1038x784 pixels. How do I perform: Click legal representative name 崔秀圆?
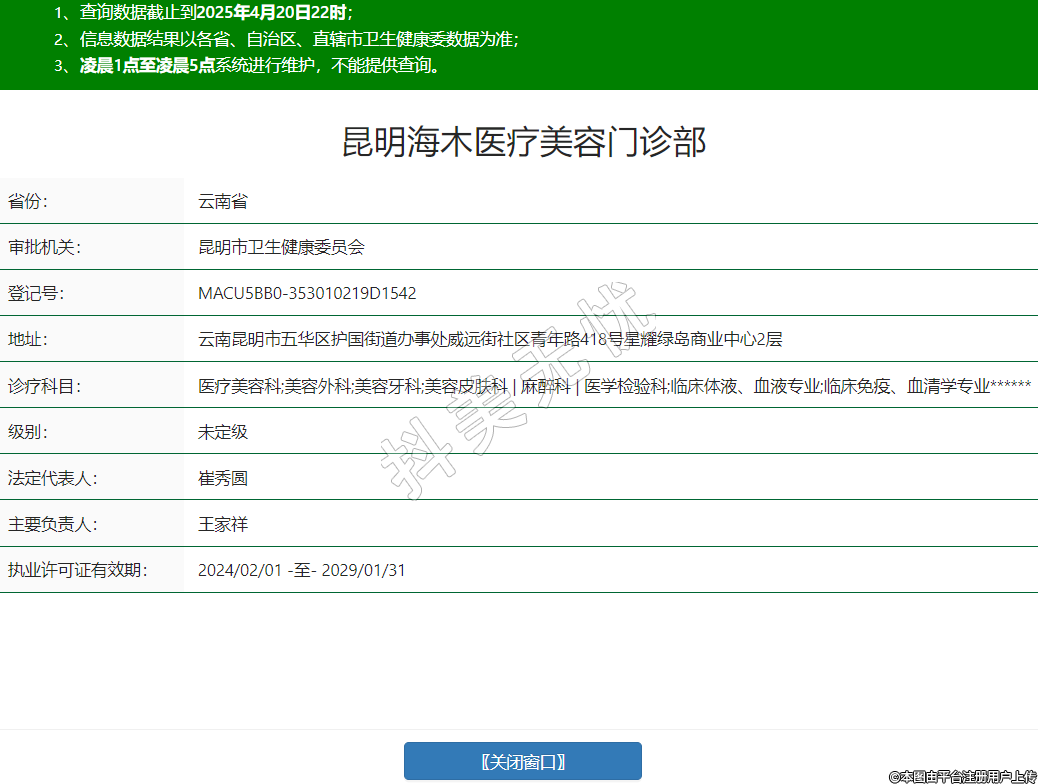[222, 478]
